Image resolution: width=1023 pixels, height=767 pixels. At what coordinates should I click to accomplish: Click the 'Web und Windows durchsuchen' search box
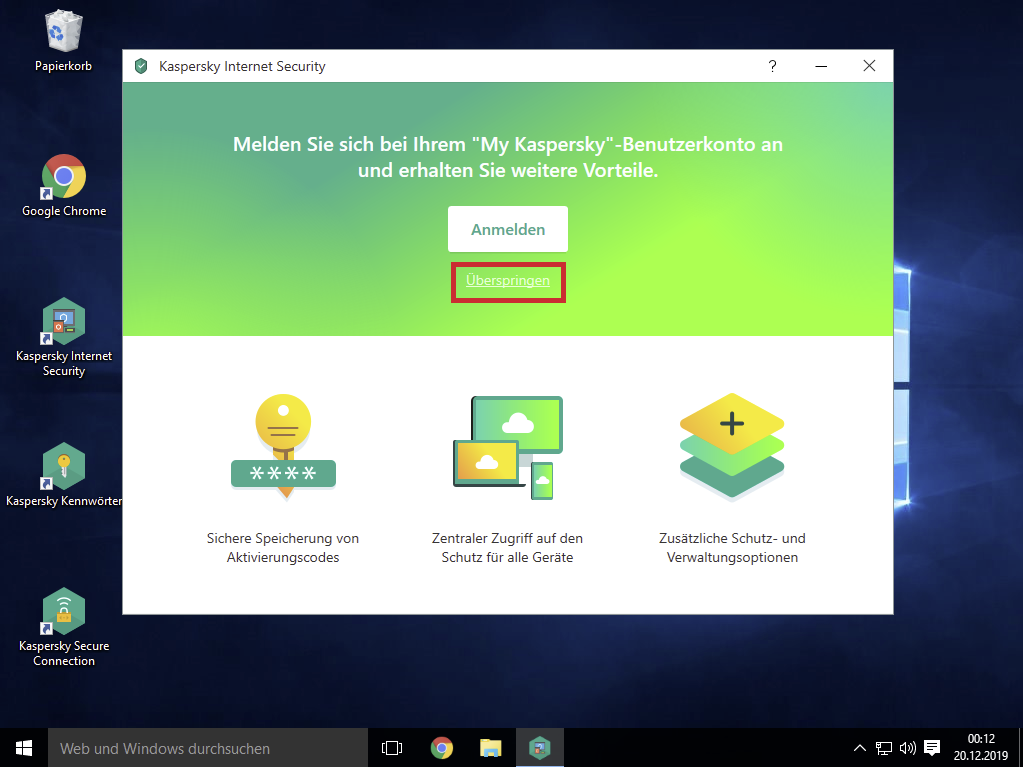[x=207, y=748]
